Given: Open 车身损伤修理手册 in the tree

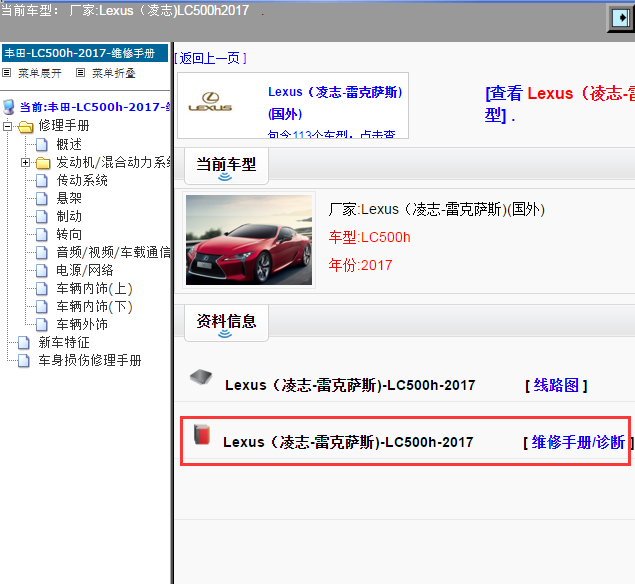Looking at the screenshot, I should [90, 360].
